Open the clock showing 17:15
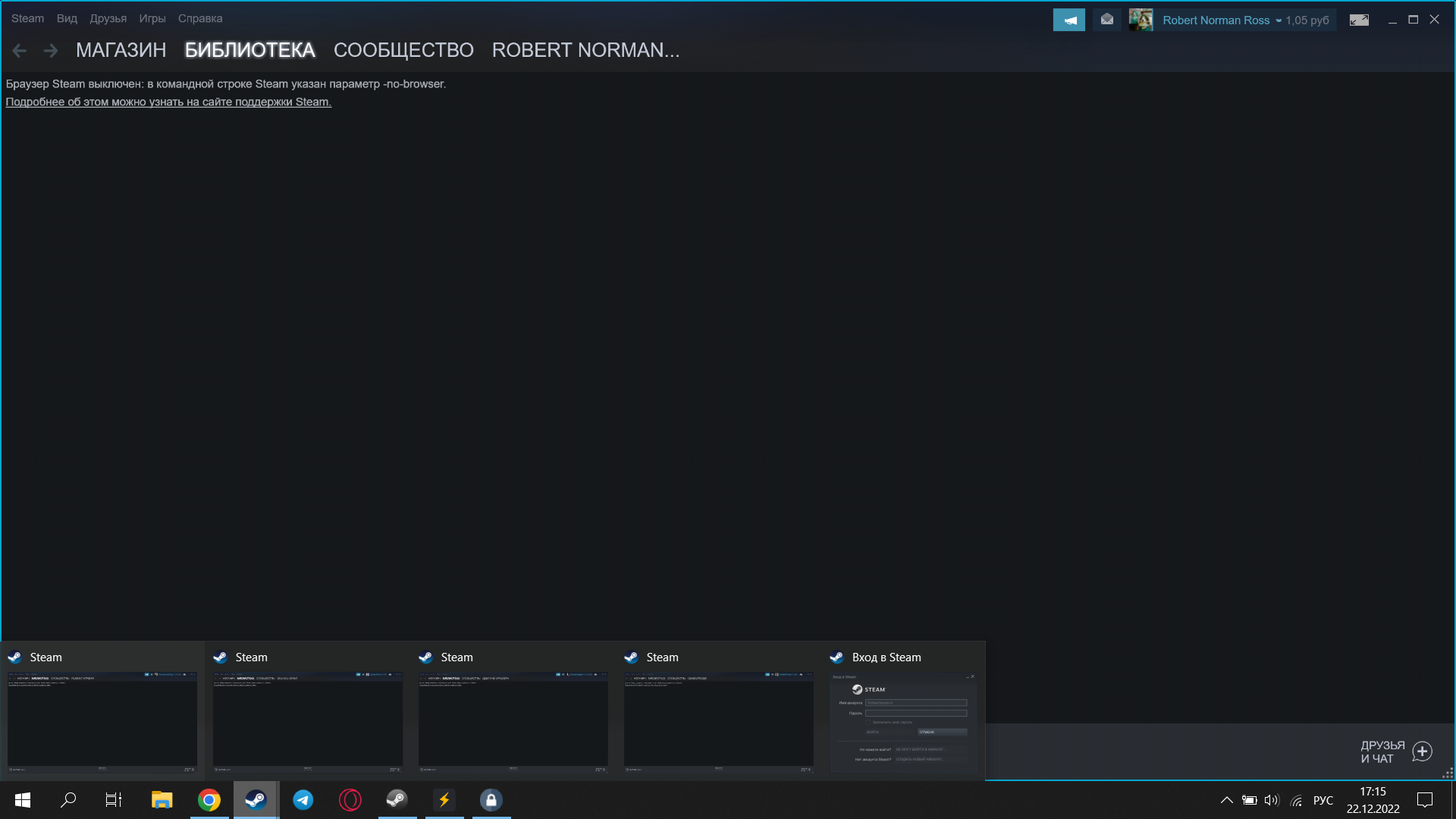This screenshot has width=1456, height=819. click(x=1373, y=800)
